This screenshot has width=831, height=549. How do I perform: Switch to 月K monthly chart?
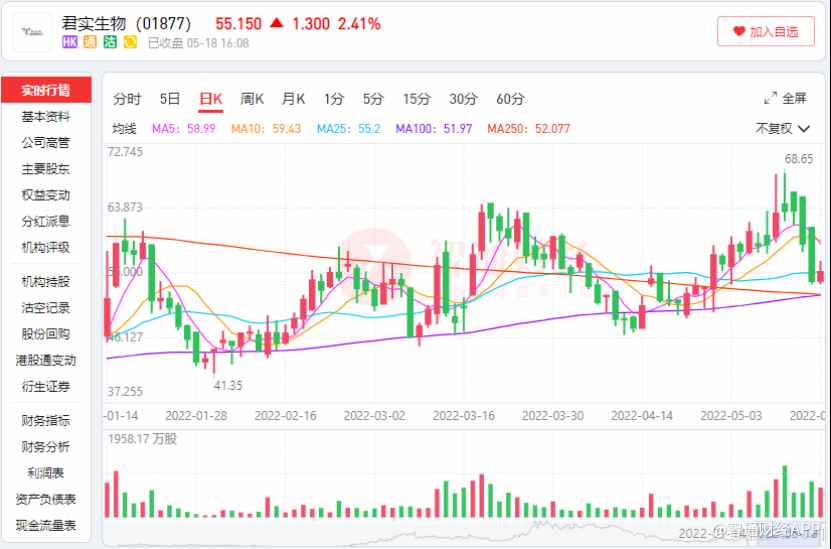coord(293,98)
